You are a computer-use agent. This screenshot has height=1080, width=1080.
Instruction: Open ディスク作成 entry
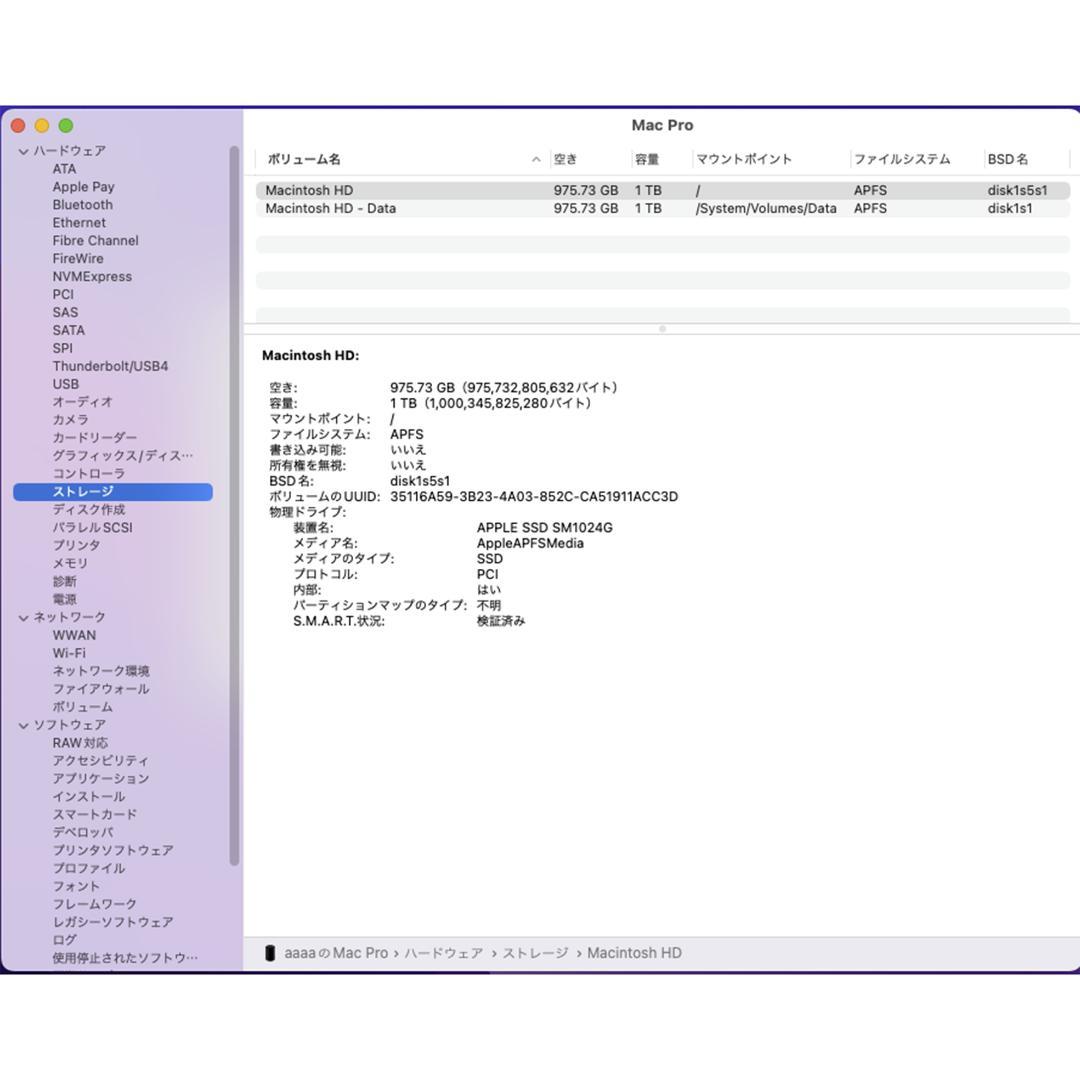[88, 509]
